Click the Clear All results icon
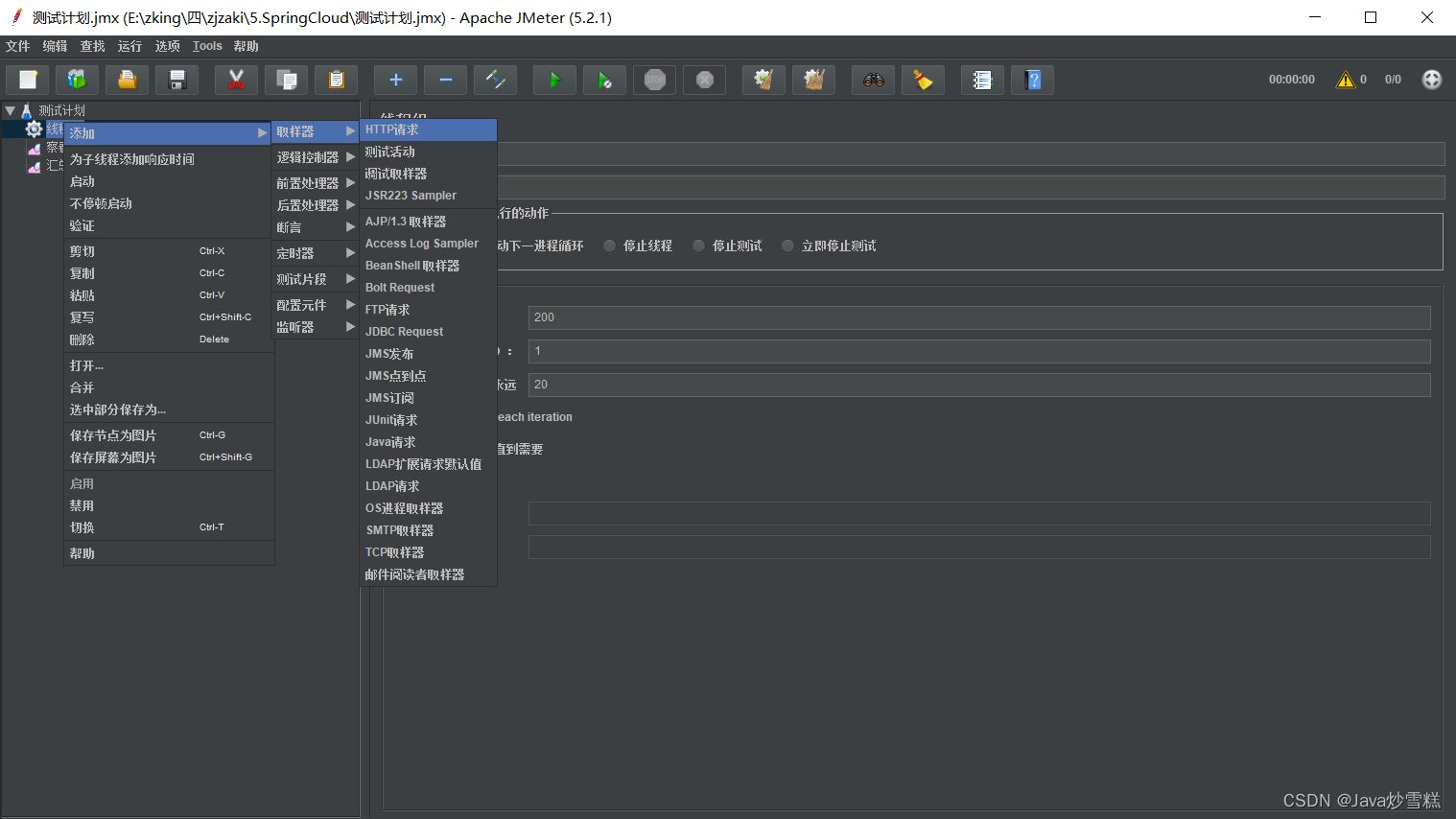 814,80
